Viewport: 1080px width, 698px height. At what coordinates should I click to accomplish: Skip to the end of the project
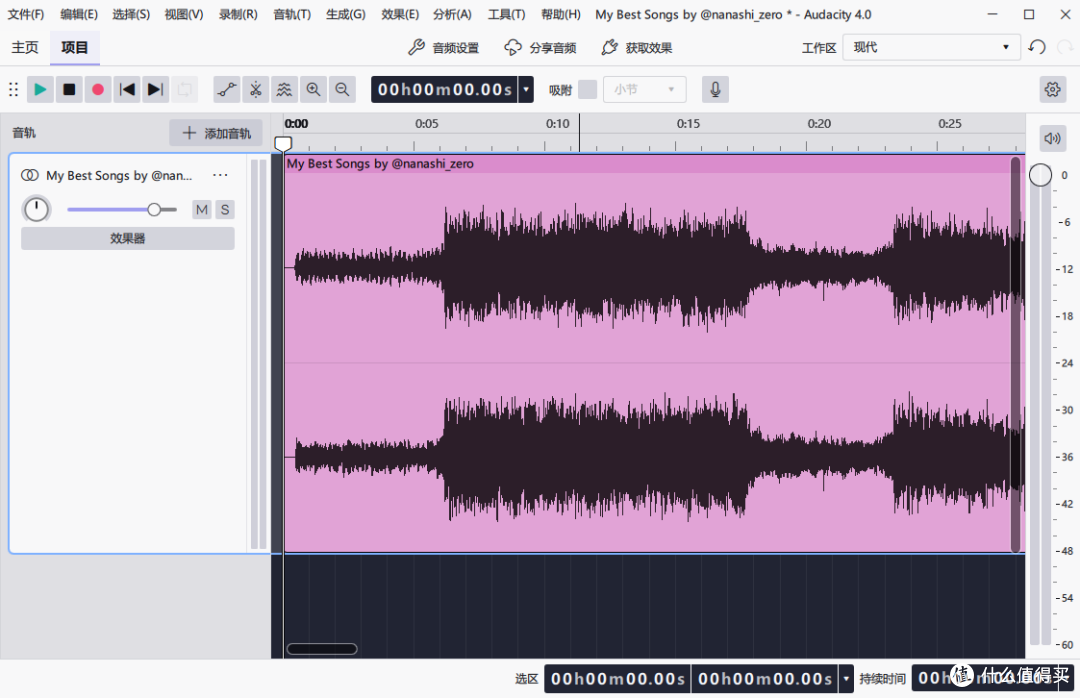tap(156, 90)
